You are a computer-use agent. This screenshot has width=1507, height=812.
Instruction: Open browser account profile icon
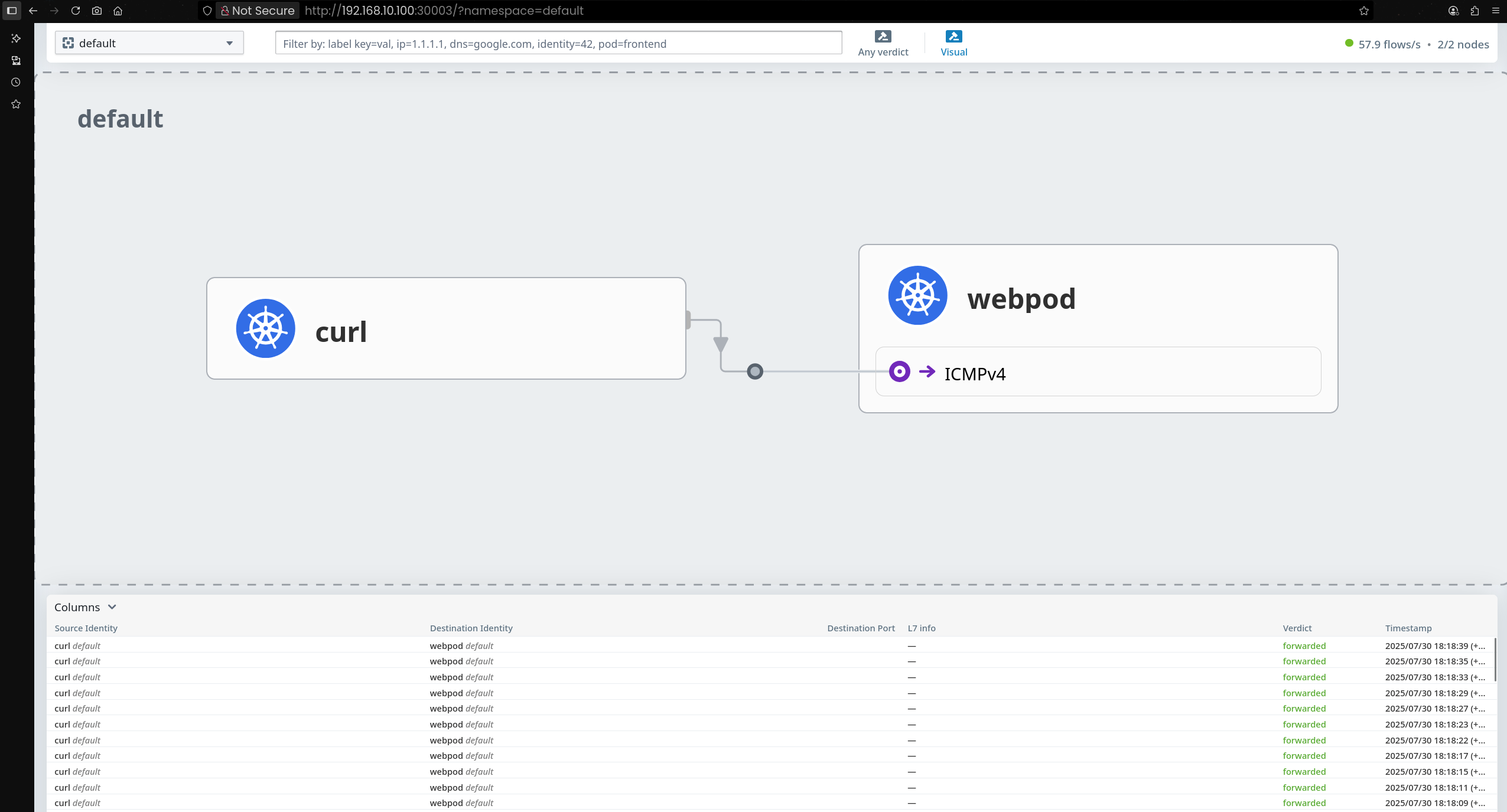tap(1454, 11)
